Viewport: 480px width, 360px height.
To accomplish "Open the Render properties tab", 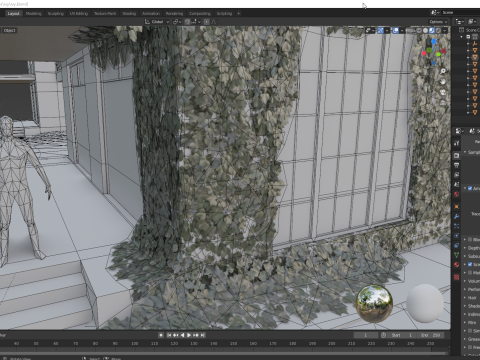I will point(456,155).
